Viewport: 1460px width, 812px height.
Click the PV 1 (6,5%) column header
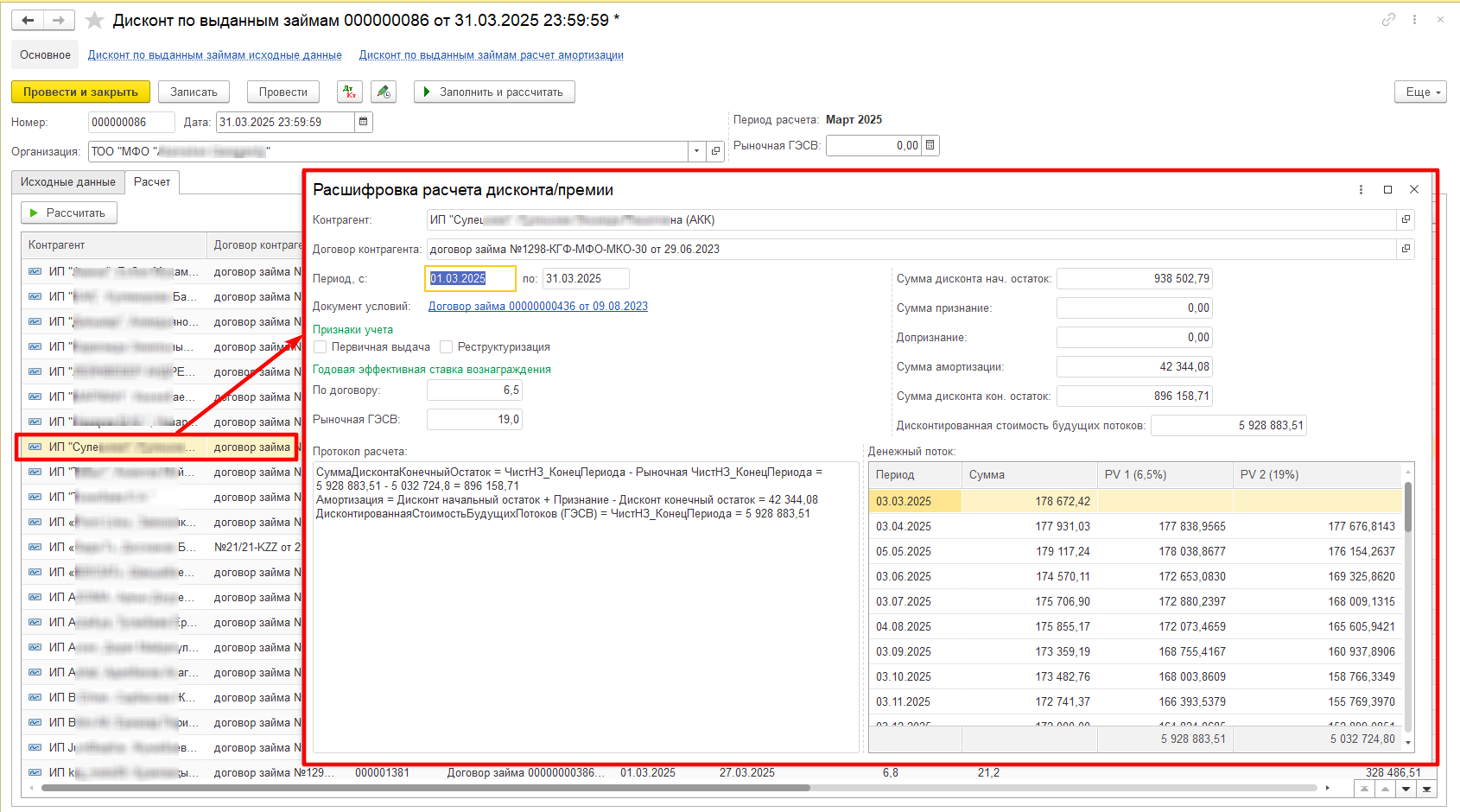click(1165, 474)
